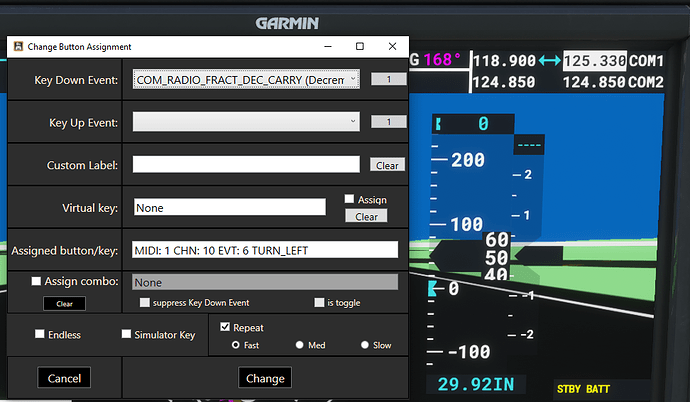This screenshot has width=690, height=402.
Task: Clear the Virtual key assignment
Action: pos(366,216)
